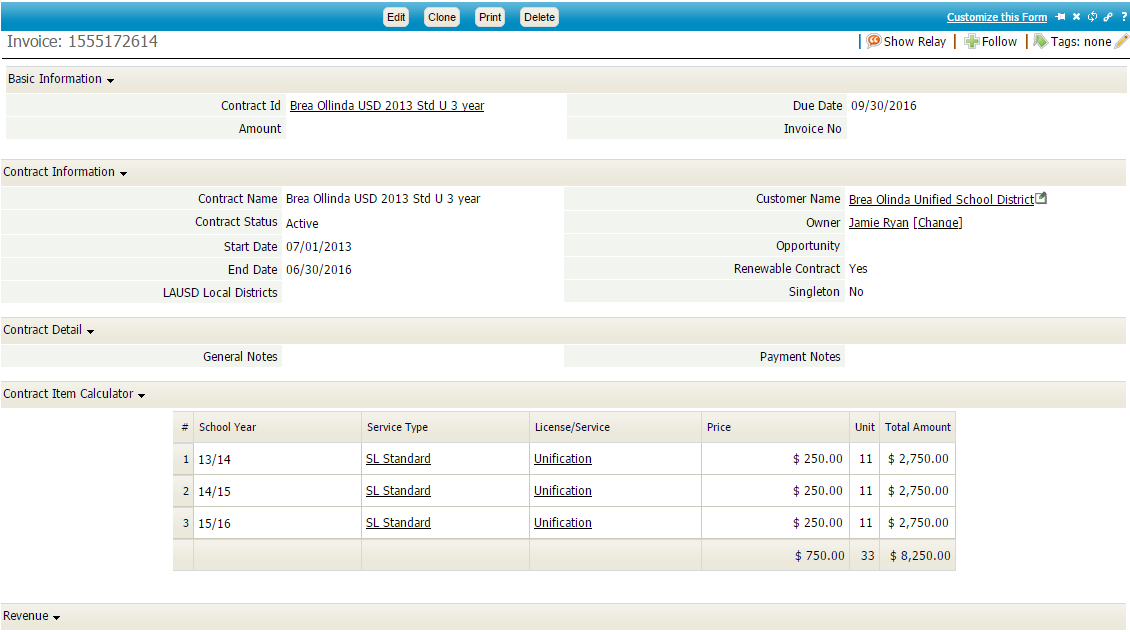Screen dimensions: 1130x632
Task: Click the Print button
Action: pos(490,17)
